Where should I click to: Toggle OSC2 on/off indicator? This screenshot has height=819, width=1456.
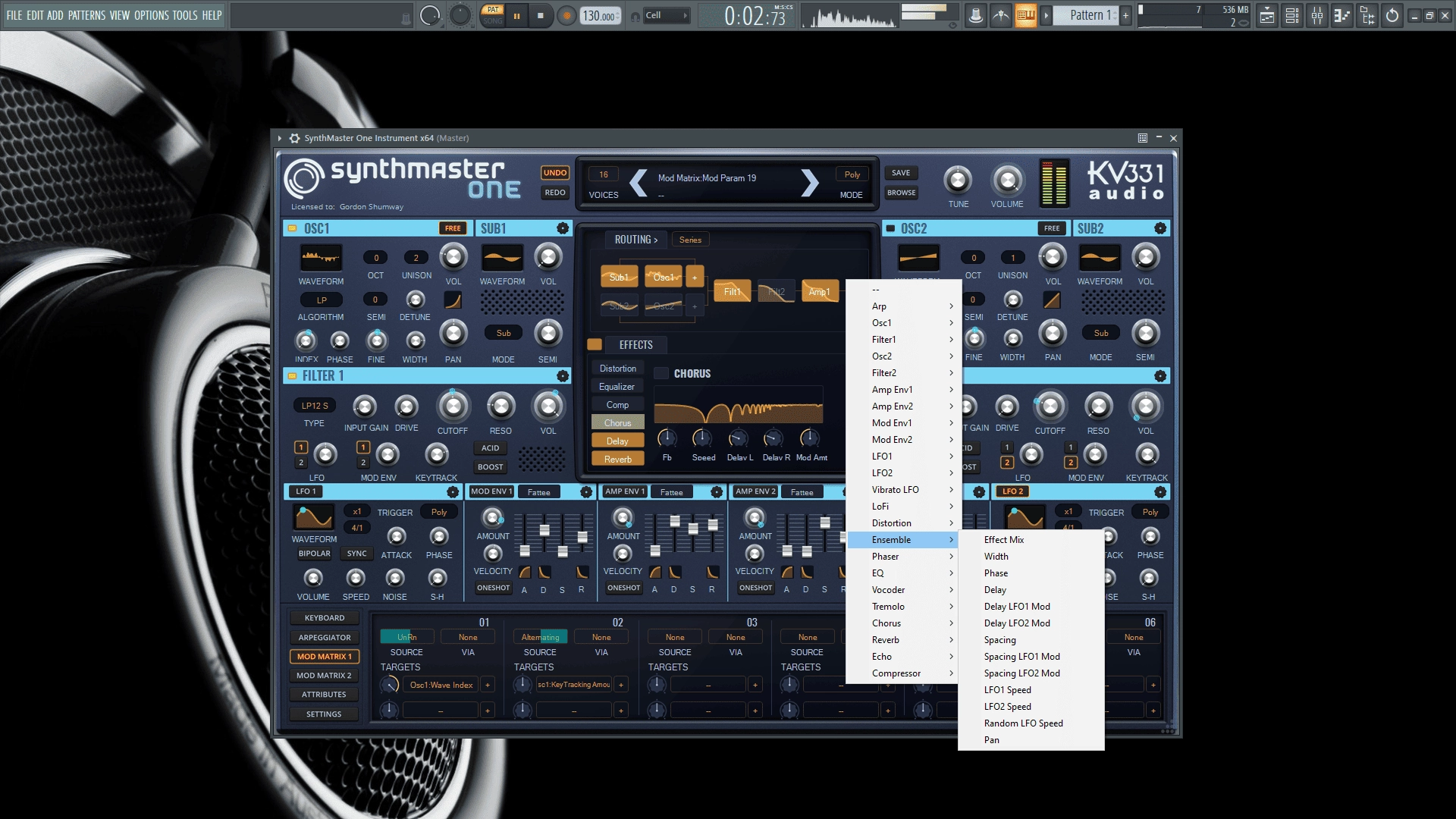(890, 228)
